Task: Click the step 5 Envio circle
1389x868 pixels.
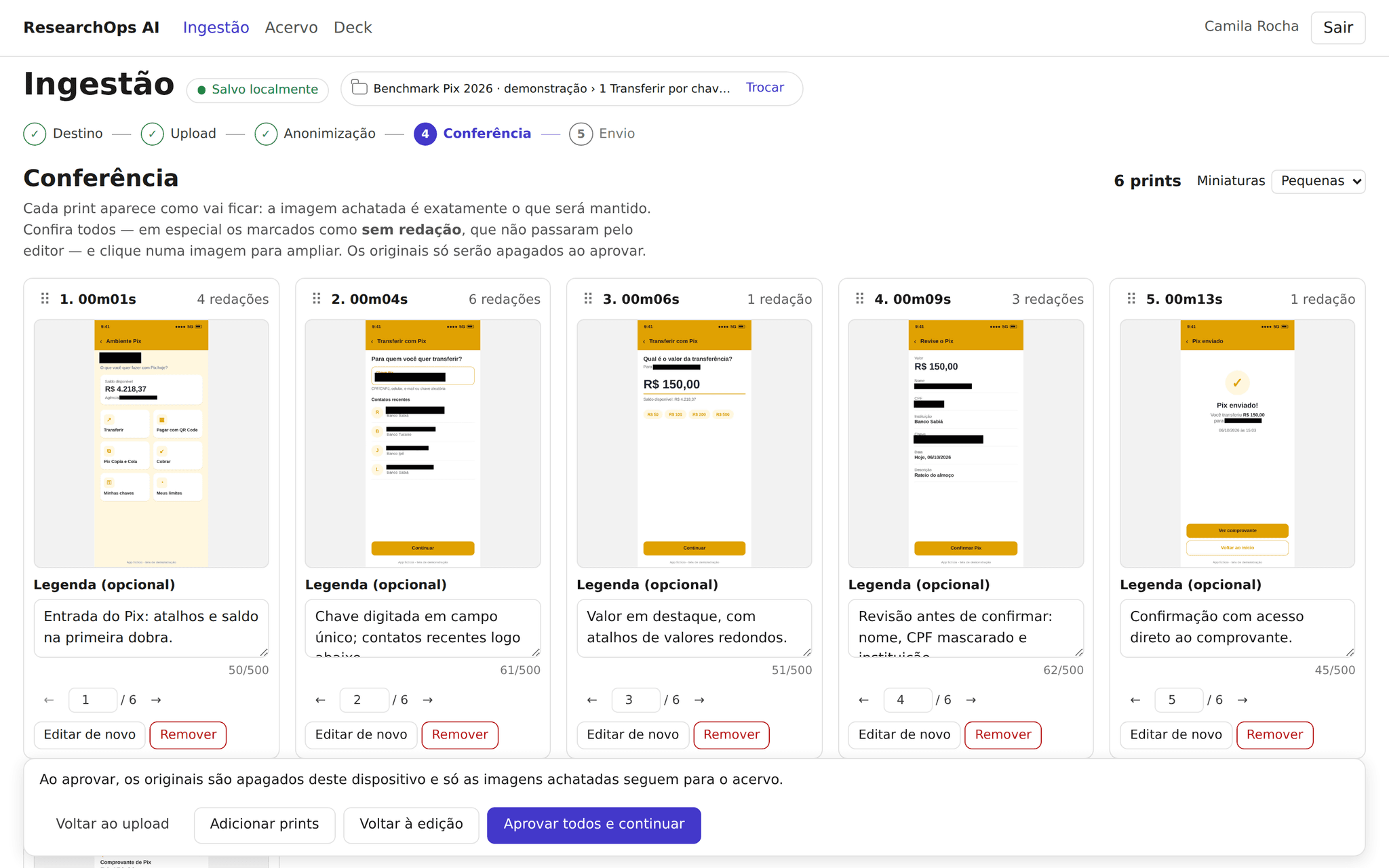Action: (581, 134)
